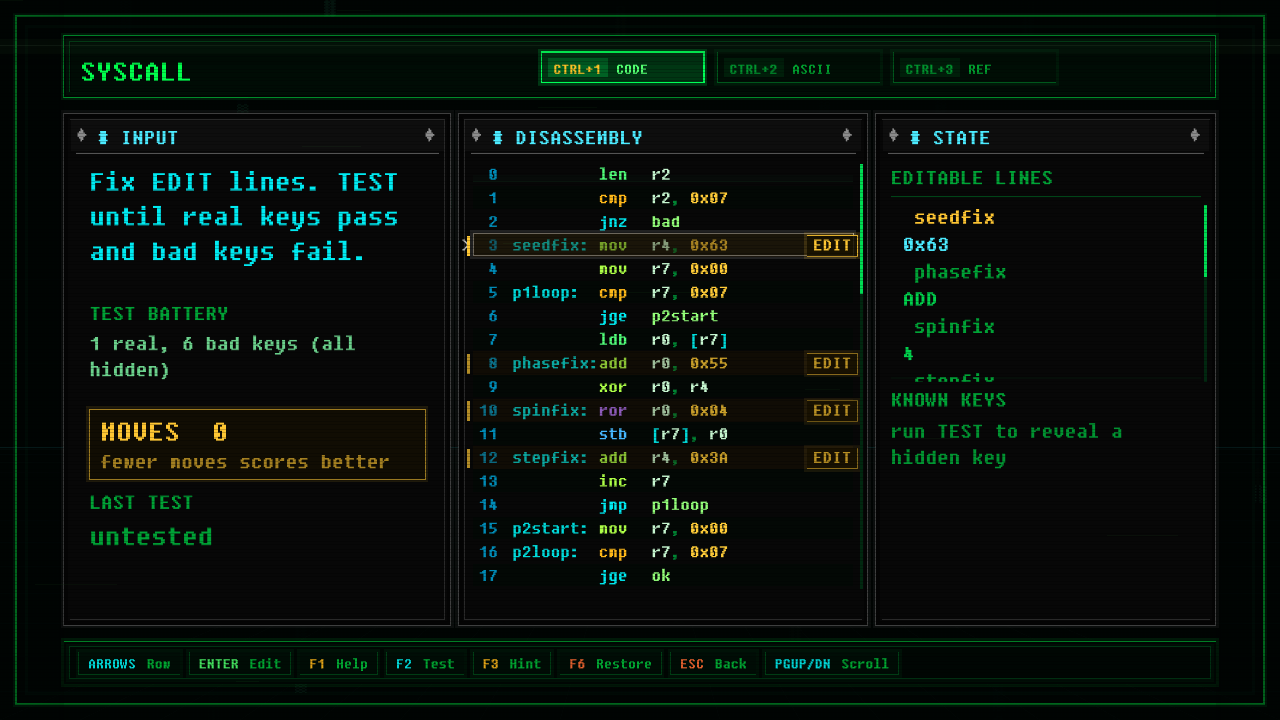Click the F6 Restore button

point(610,663)
